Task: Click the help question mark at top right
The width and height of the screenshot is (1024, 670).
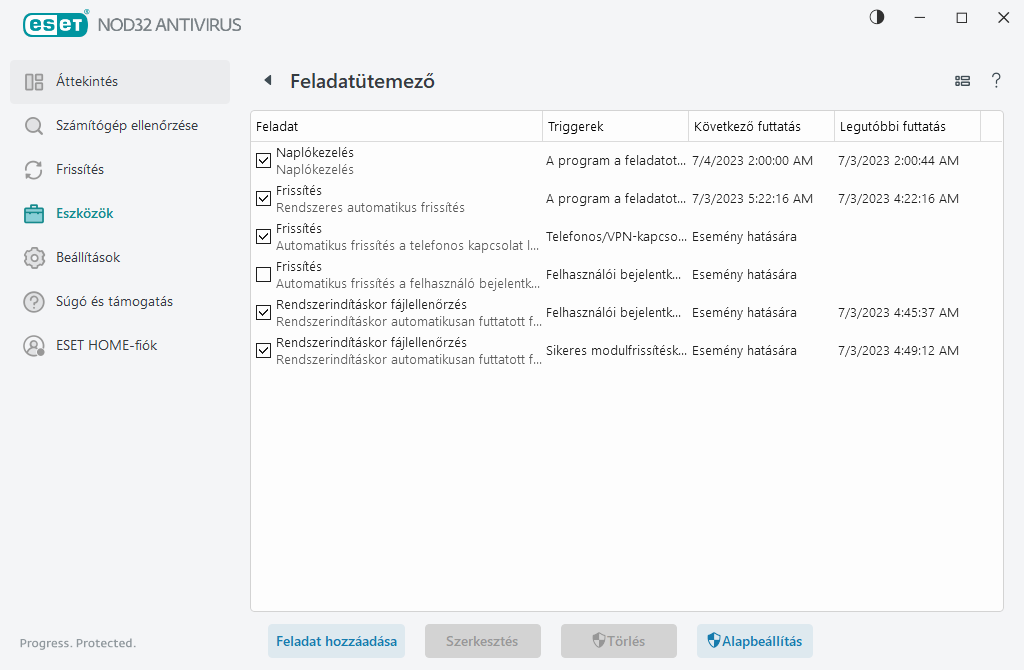Action: tap(996, 81)
